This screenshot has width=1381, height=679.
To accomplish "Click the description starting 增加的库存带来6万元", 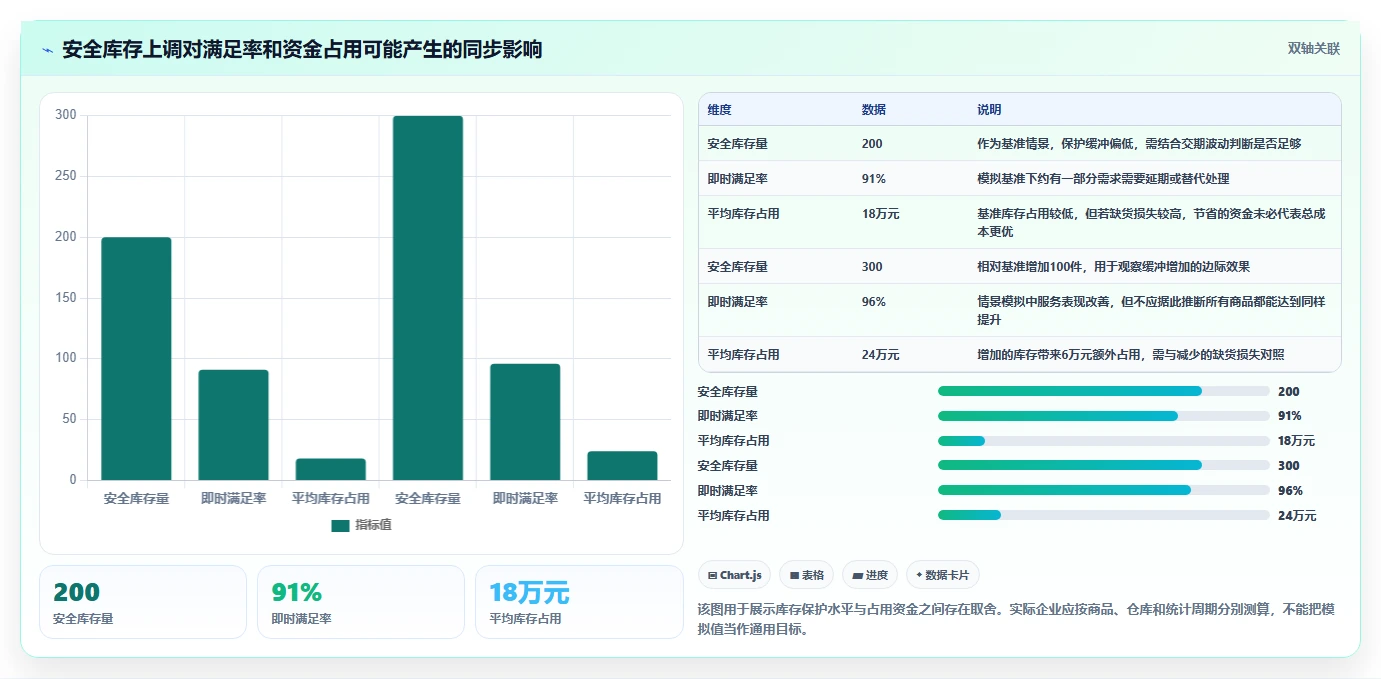I will click(x=1130, y=355).
